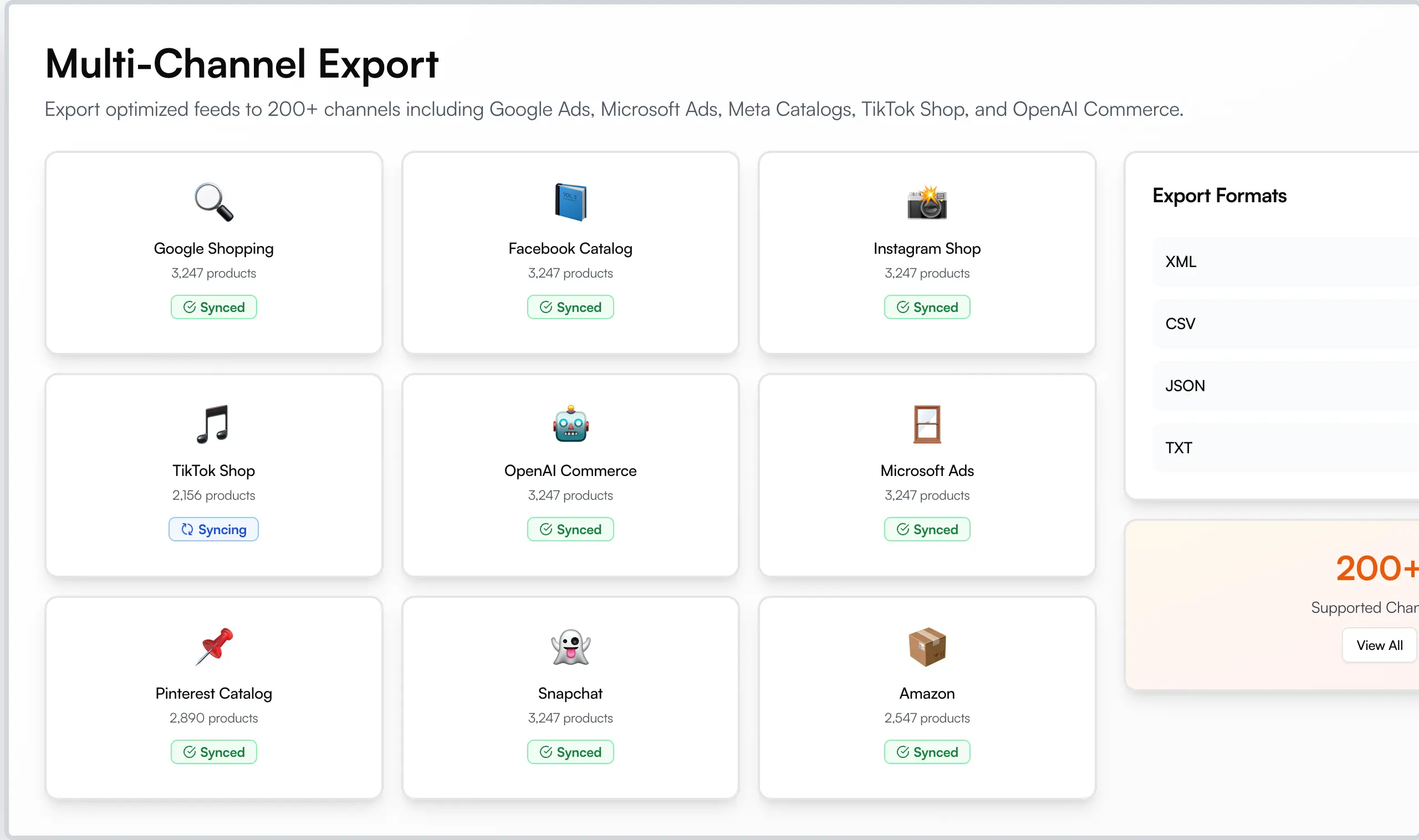This screenshot has width=1419, height=840.
Task: Click the Microsoft Ads window icon
Action: pos(926,424)
